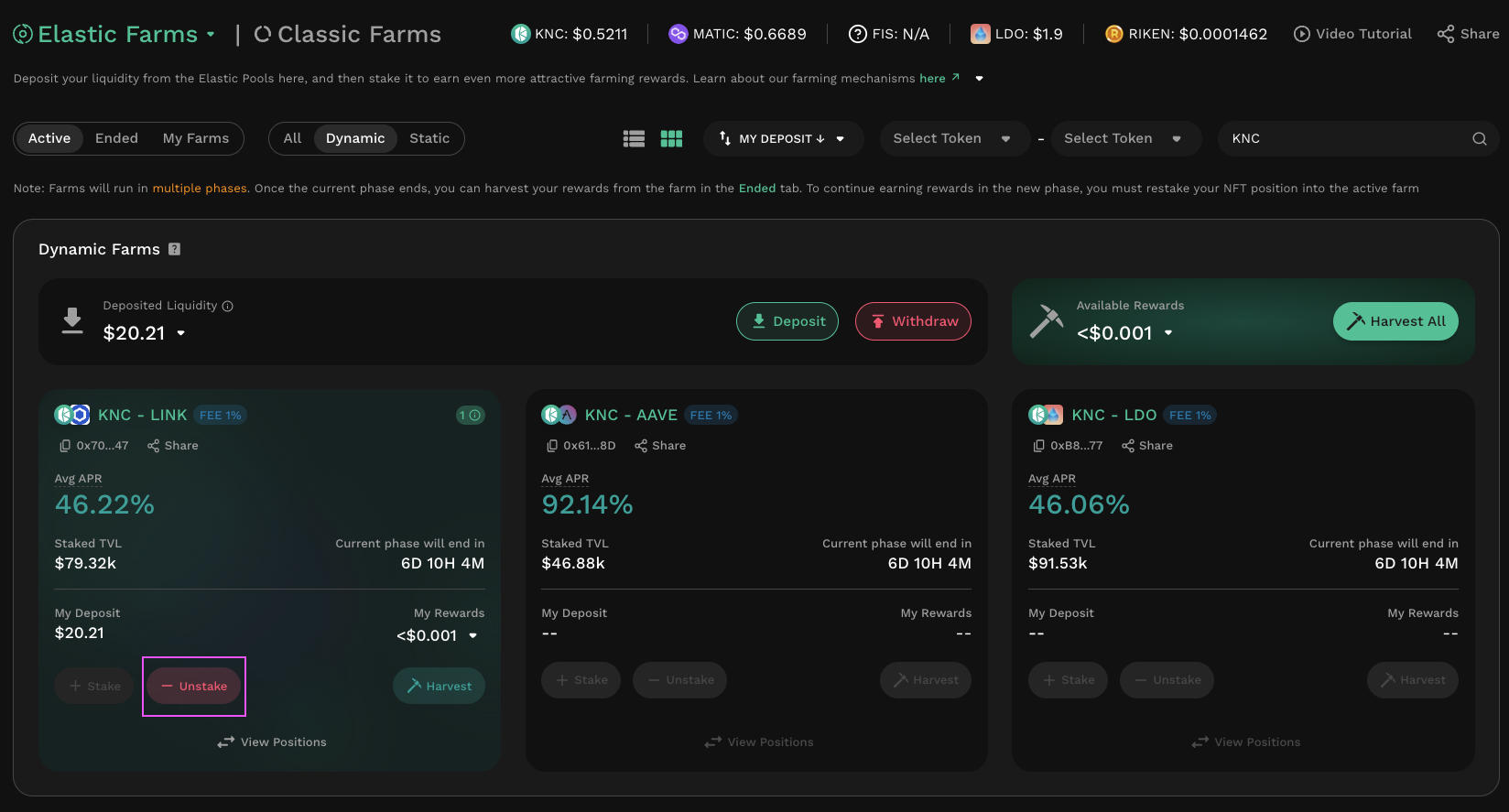Show only Static farms

429,138
